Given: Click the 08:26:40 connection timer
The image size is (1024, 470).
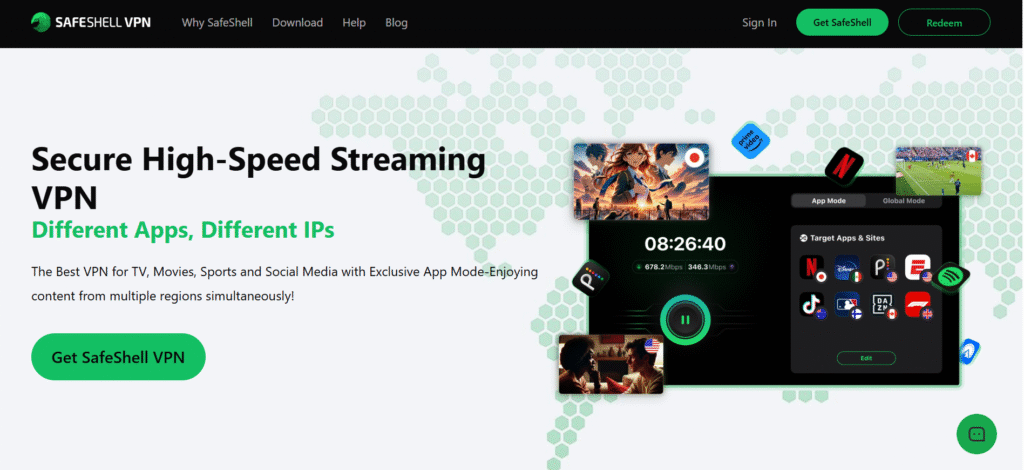Looking at the screenshot, I should click(684, 244).
